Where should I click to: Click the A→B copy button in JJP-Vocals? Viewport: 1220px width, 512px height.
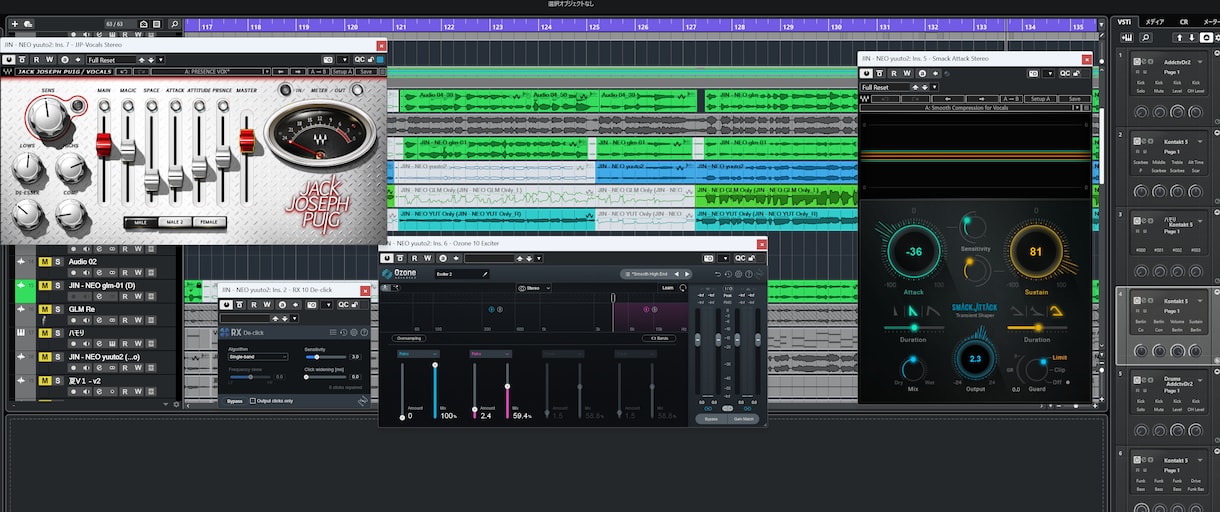point(317,72)
